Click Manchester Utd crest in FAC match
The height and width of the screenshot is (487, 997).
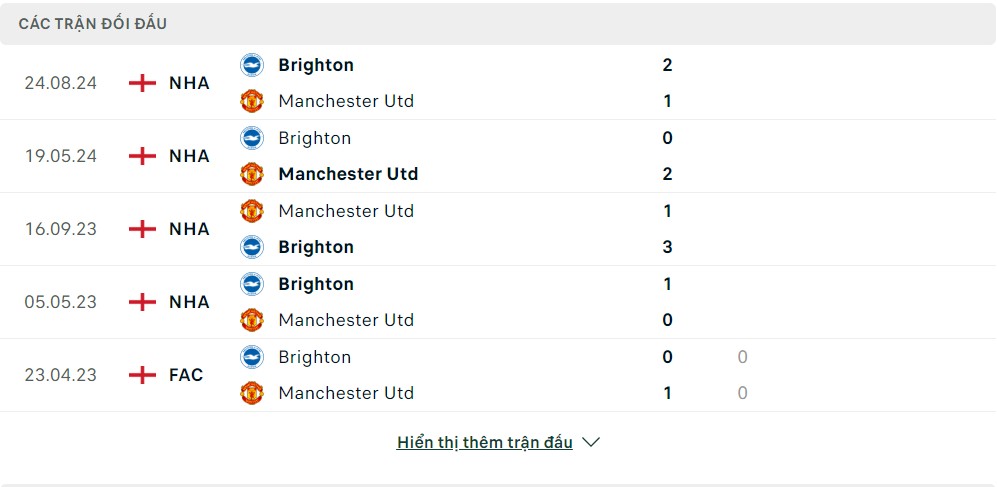[x=252, y=393]
